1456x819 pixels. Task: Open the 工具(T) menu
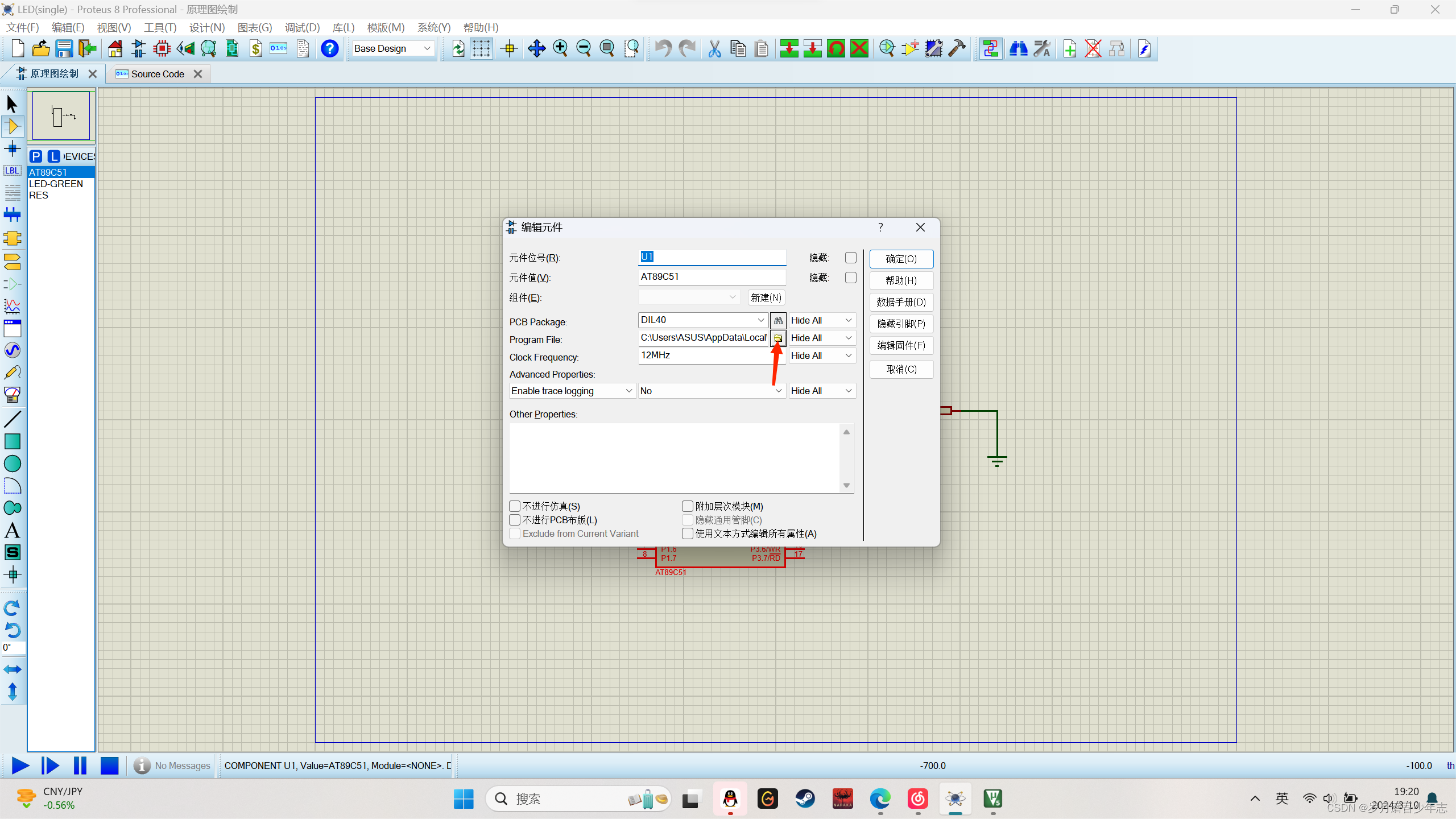click(160, 27)
